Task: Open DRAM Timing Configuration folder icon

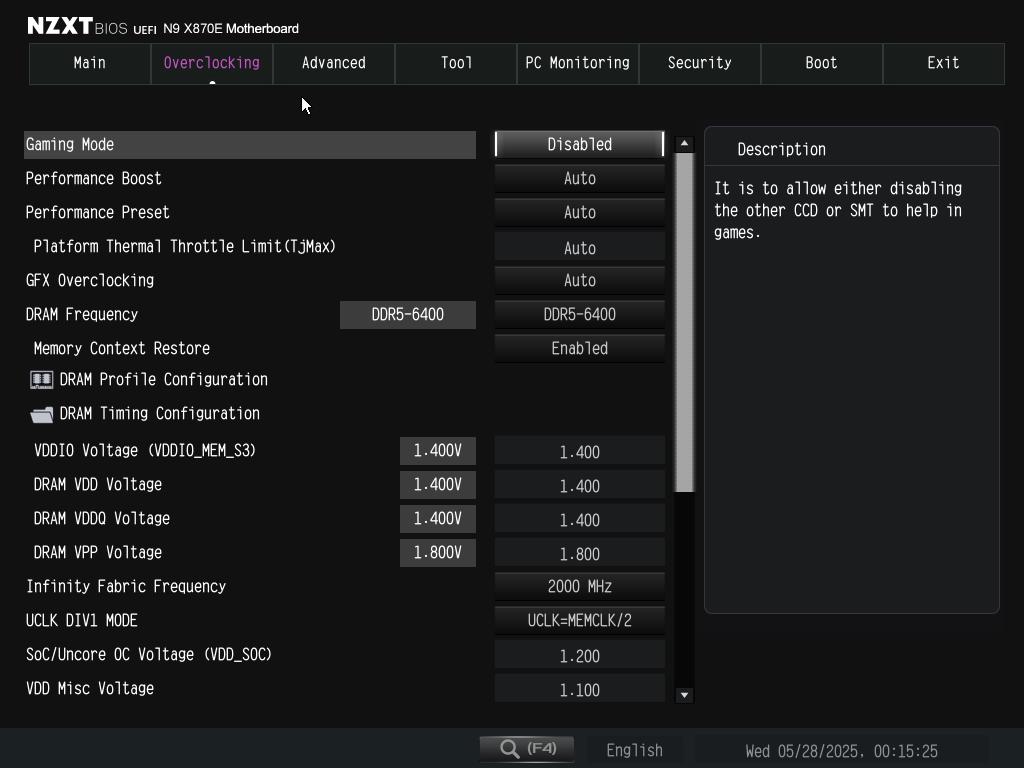Action: click(x=41, y=414)
